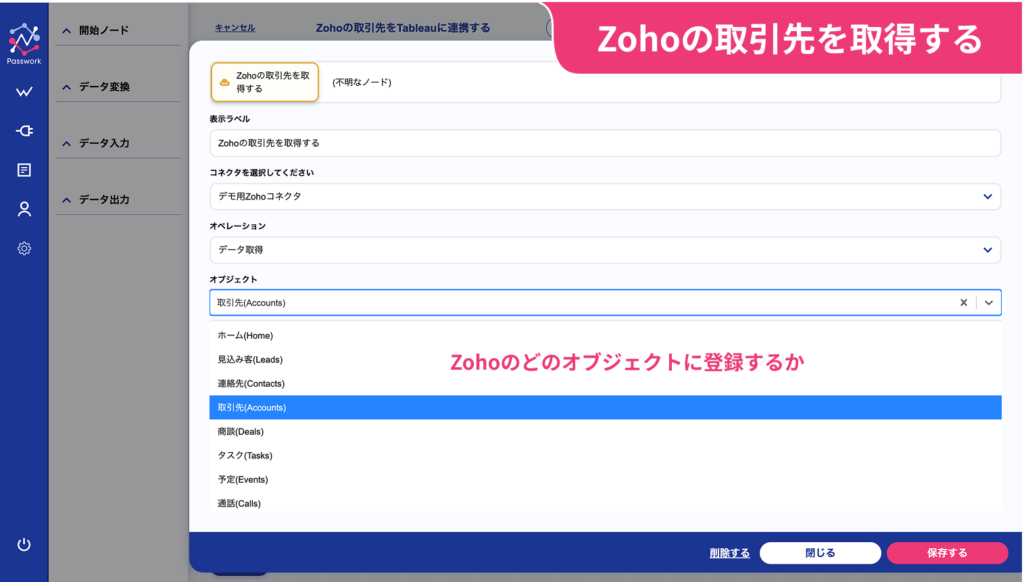Viewport: 1024px width, 582px height.
Task: Open the workflow icon in sidebar
Action: click(24, 92)
